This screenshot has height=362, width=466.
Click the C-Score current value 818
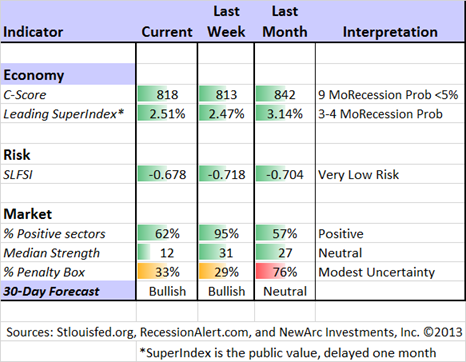[x=167, y=94]
